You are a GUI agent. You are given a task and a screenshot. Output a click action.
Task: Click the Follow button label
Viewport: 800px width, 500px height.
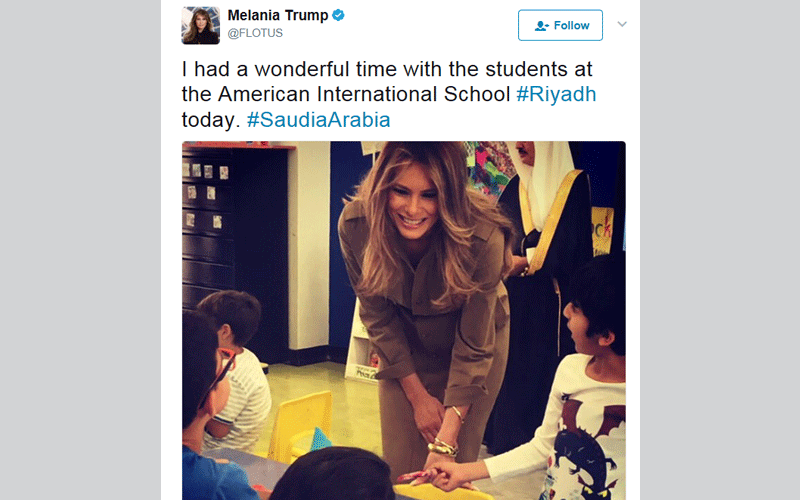coord(571,26)
